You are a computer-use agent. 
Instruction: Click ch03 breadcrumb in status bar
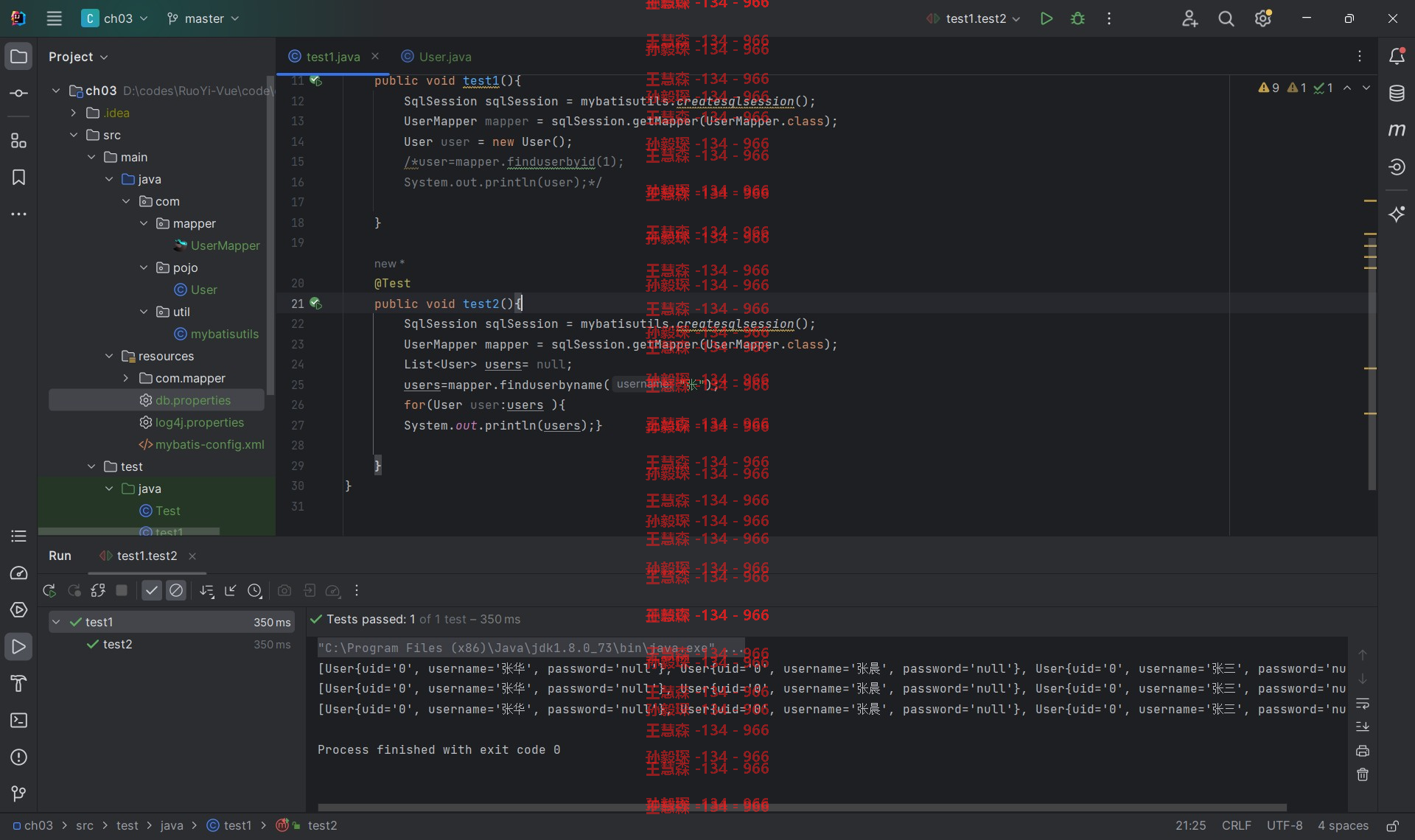(x=32, y=826)
